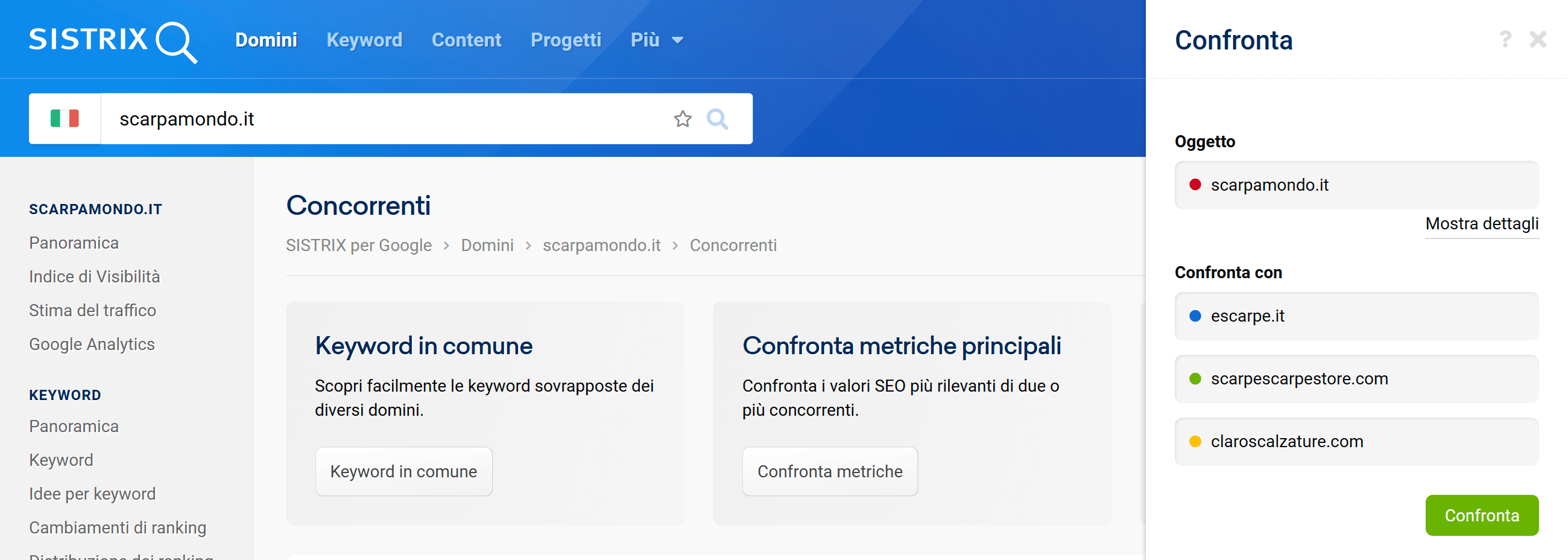The width and height of the screenshot is (1568, 560).
Task: Click the green Confronta button
Action: (x=1482, y=515)
